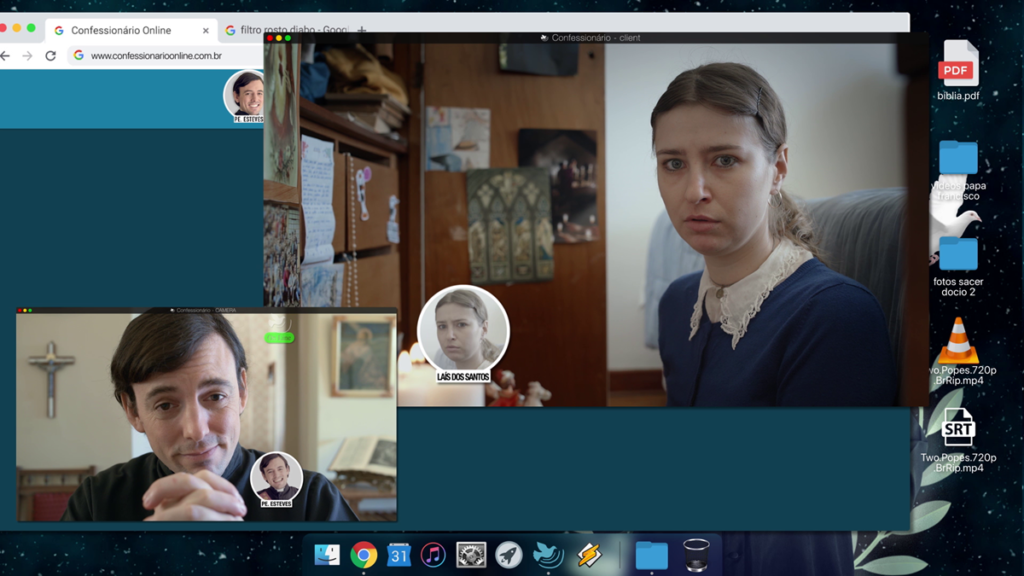Launch the Calendar app in dock
Screen dimensions: 1024x576
pos(399,555)
